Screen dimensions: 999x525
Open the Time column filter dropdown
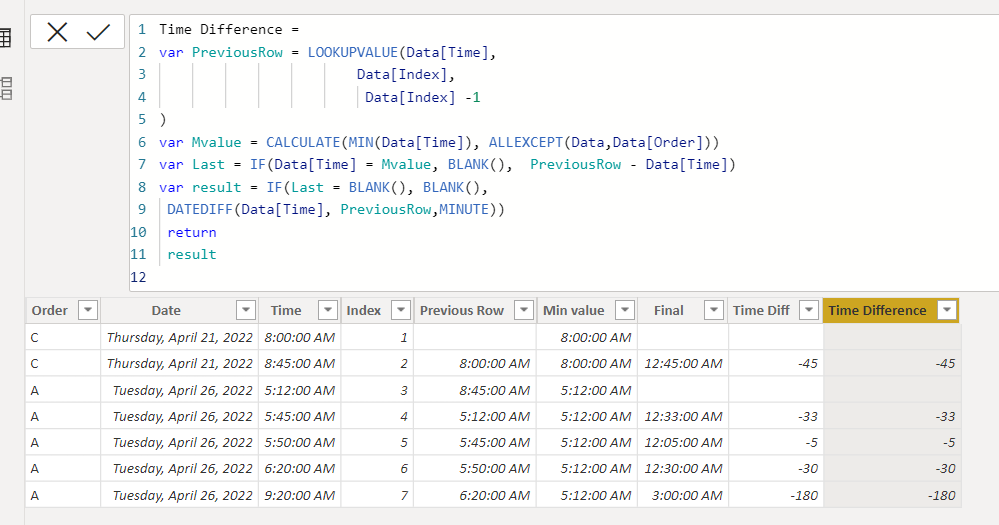[327, 310]
